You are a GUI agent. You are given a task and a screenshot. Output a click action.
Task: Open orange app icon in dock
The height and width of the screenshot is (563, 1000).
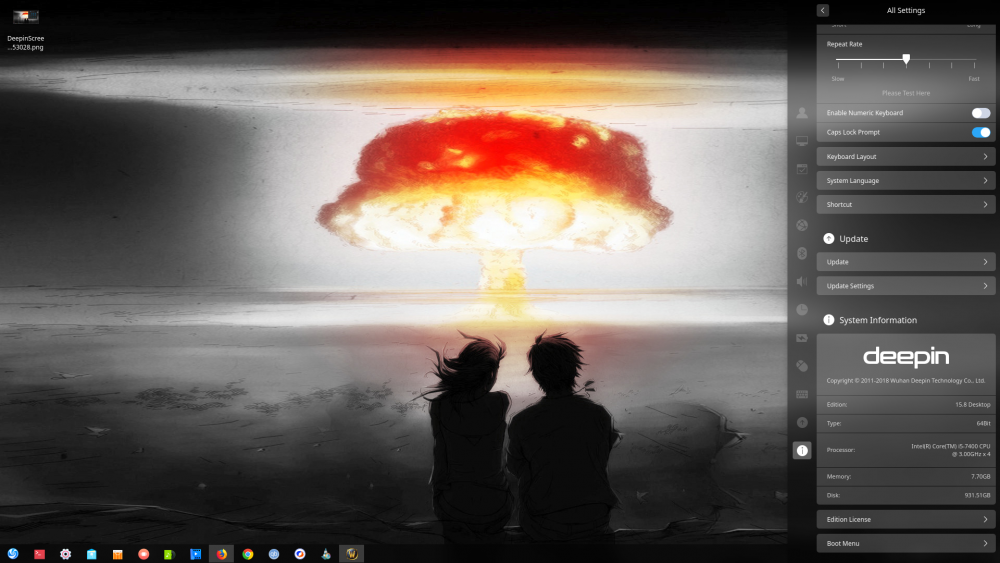[x=117, y=553]
